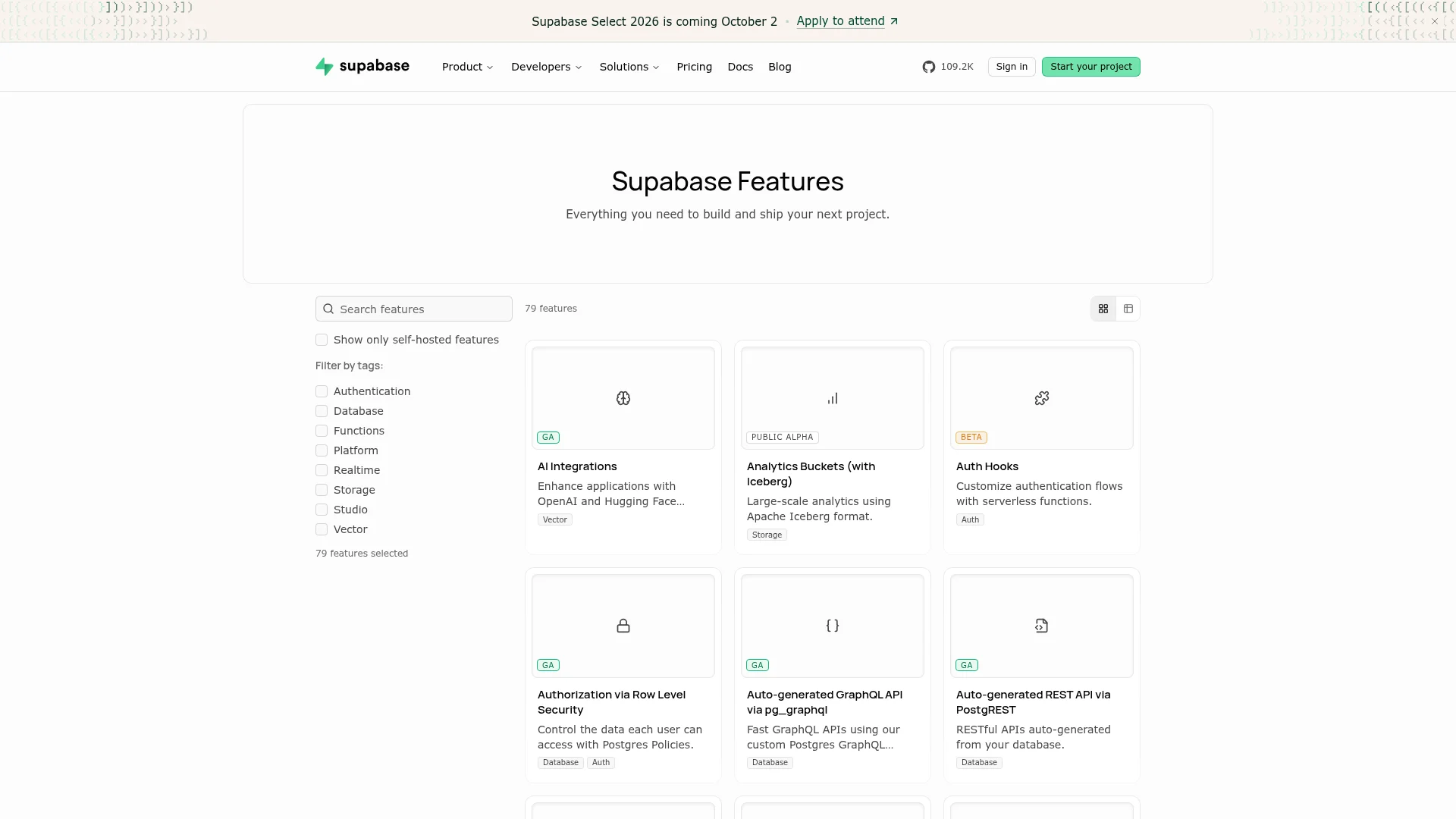The height and width of the screenshot is (819, 1456).
Task: Check the Studio tag filter
Action: pos(322,510)
